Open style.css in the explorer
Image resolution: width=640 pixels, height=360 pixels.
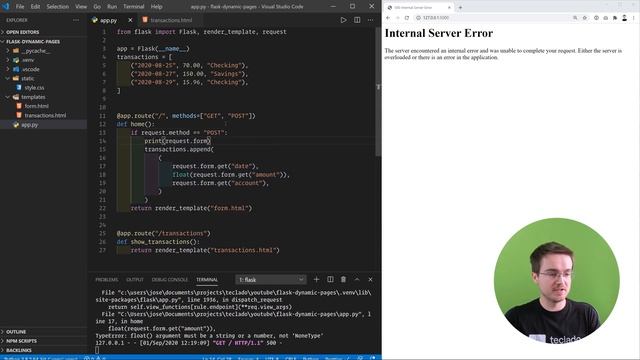(34, 88)
